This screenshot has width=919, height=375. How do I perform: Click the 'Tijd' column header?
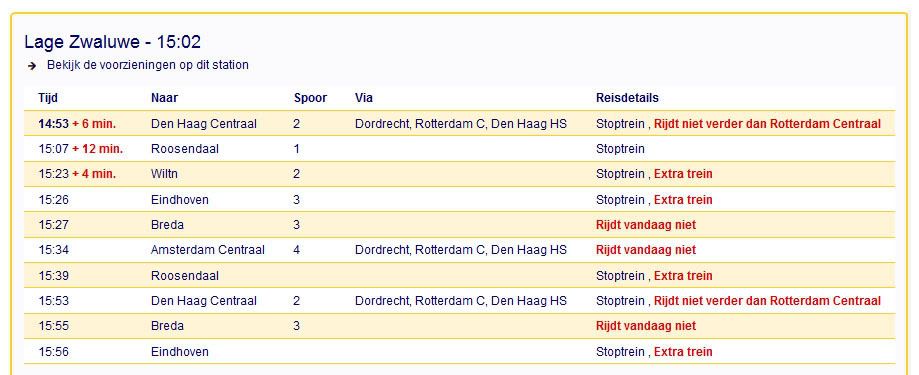tap(48, 98)
